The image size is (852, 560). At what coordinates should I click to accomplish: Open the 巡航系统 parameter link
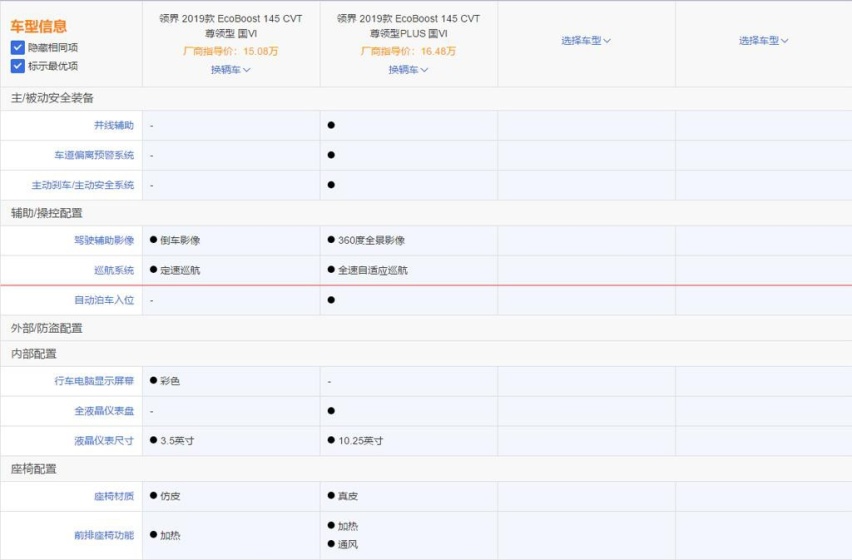pos(114,270)
